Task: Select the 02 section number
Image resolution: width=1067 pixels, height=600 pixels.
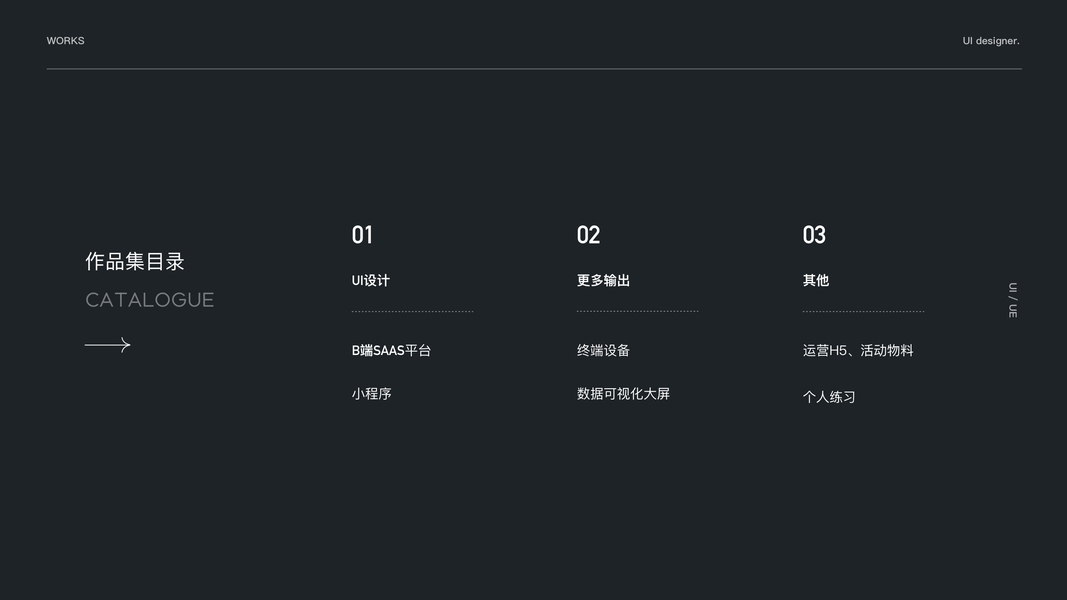Action: click(x=588, y=235)
